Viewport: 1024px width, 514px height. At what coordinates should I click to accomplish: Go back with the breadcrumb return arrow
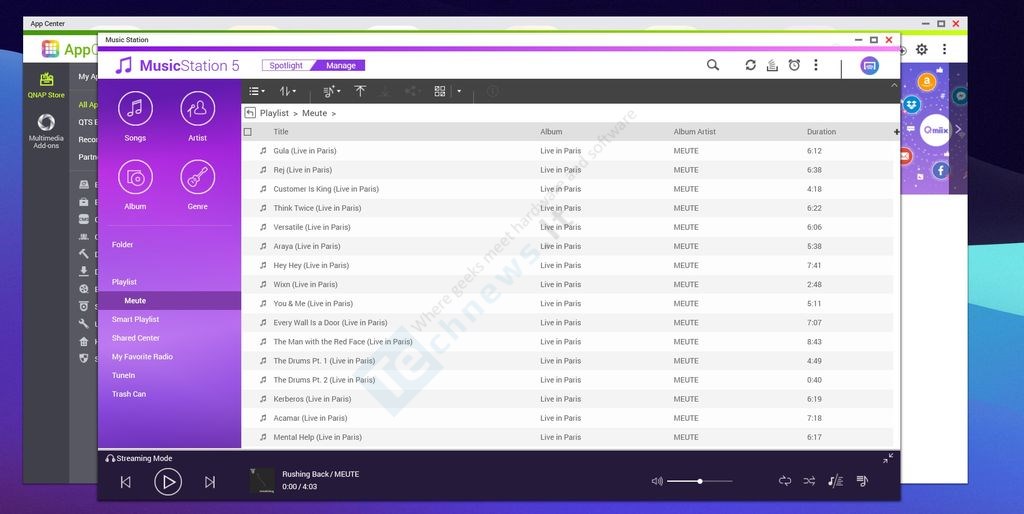click(x=250, y=113)
